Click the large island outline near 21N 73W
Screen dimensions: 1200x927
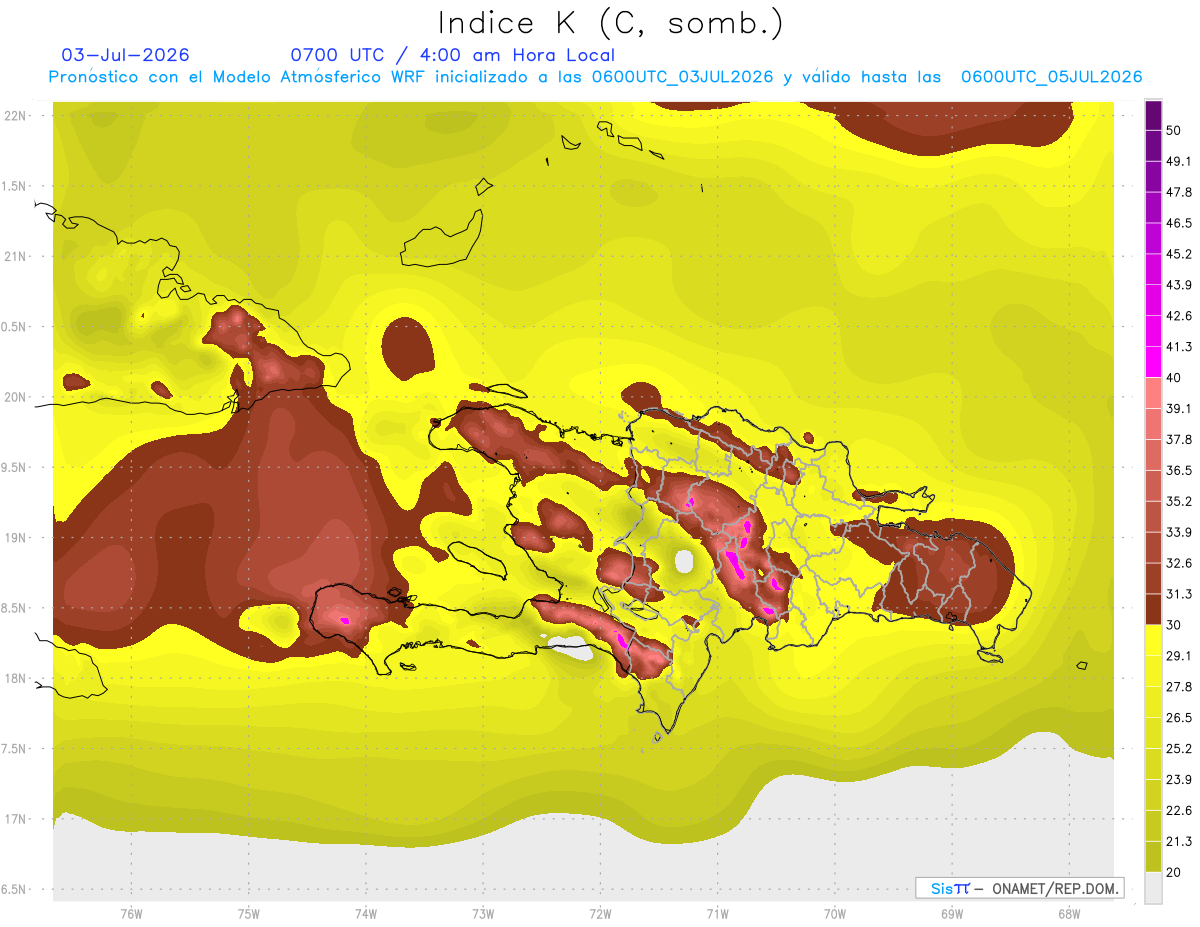tap(443, 238)
